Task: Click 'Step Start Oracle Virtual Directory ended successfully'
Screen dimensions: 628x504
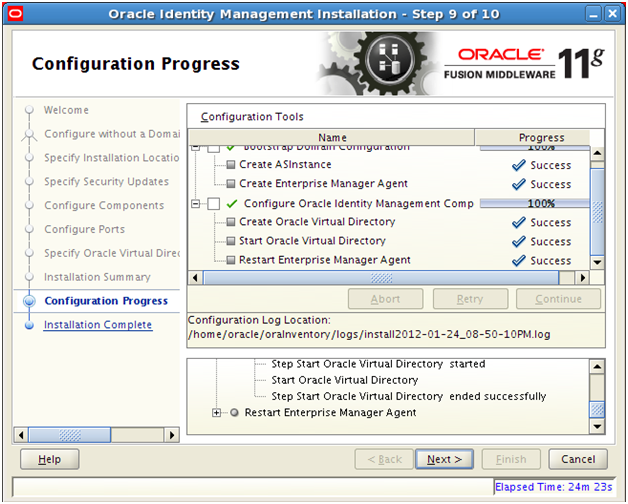Action: (x=409, y=396)
